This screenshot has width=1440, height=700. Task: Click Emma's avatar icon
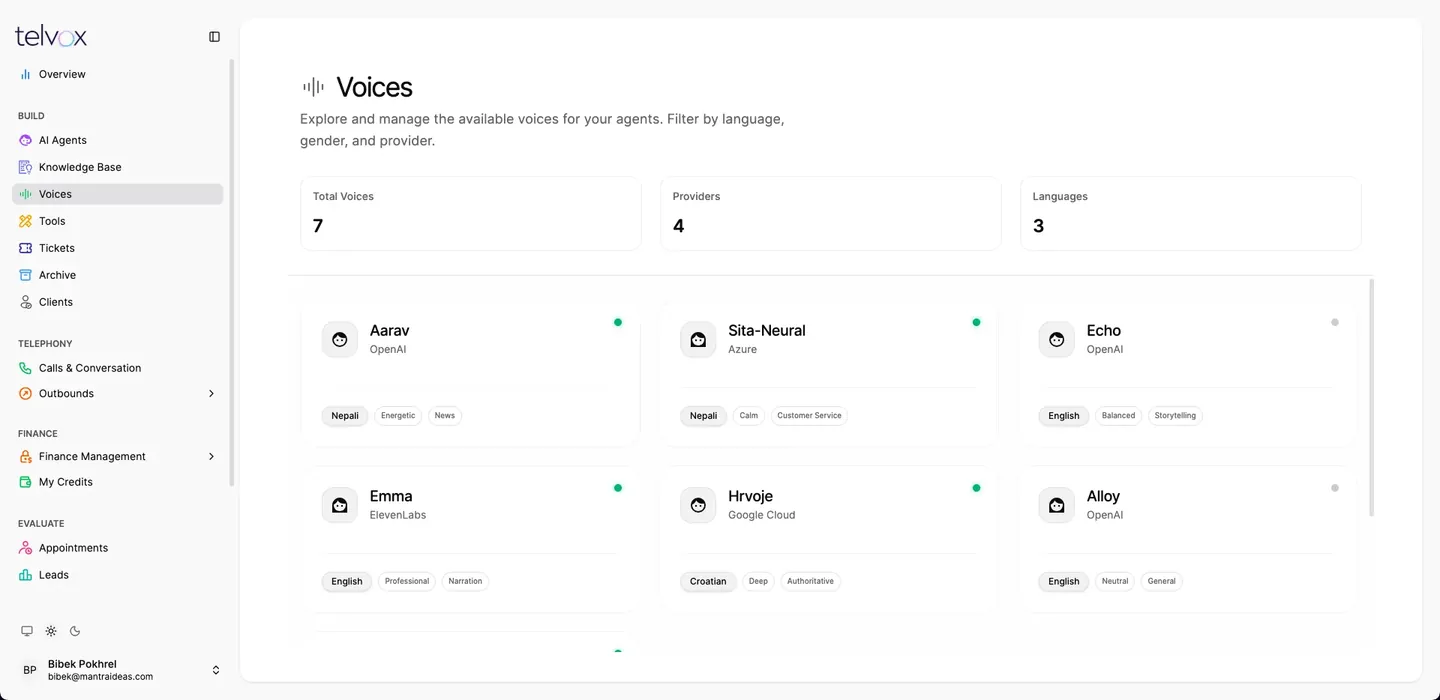click(x=340, y=506)
